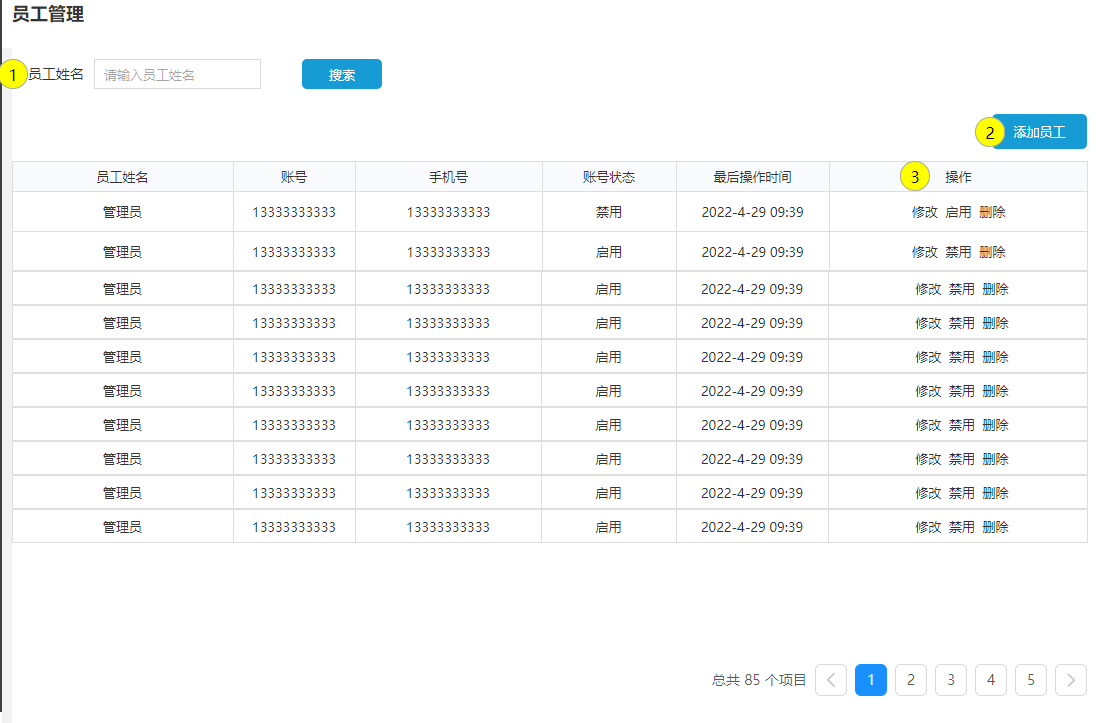1096x723 pixels.
Task: Delete the first 管理员 via 删除
Action: (x=992, y=211)
